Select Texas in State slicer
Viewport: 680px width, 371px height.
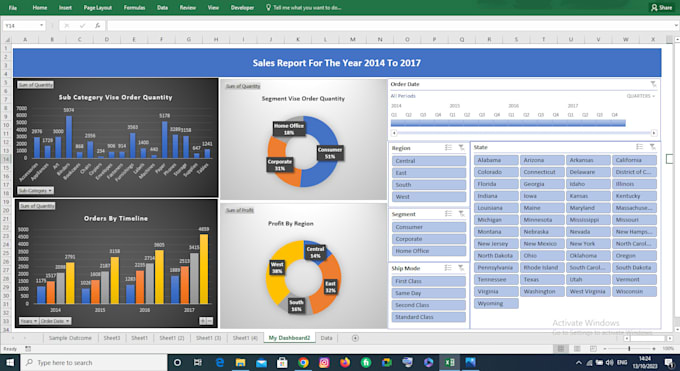click(x=542, y=279)
